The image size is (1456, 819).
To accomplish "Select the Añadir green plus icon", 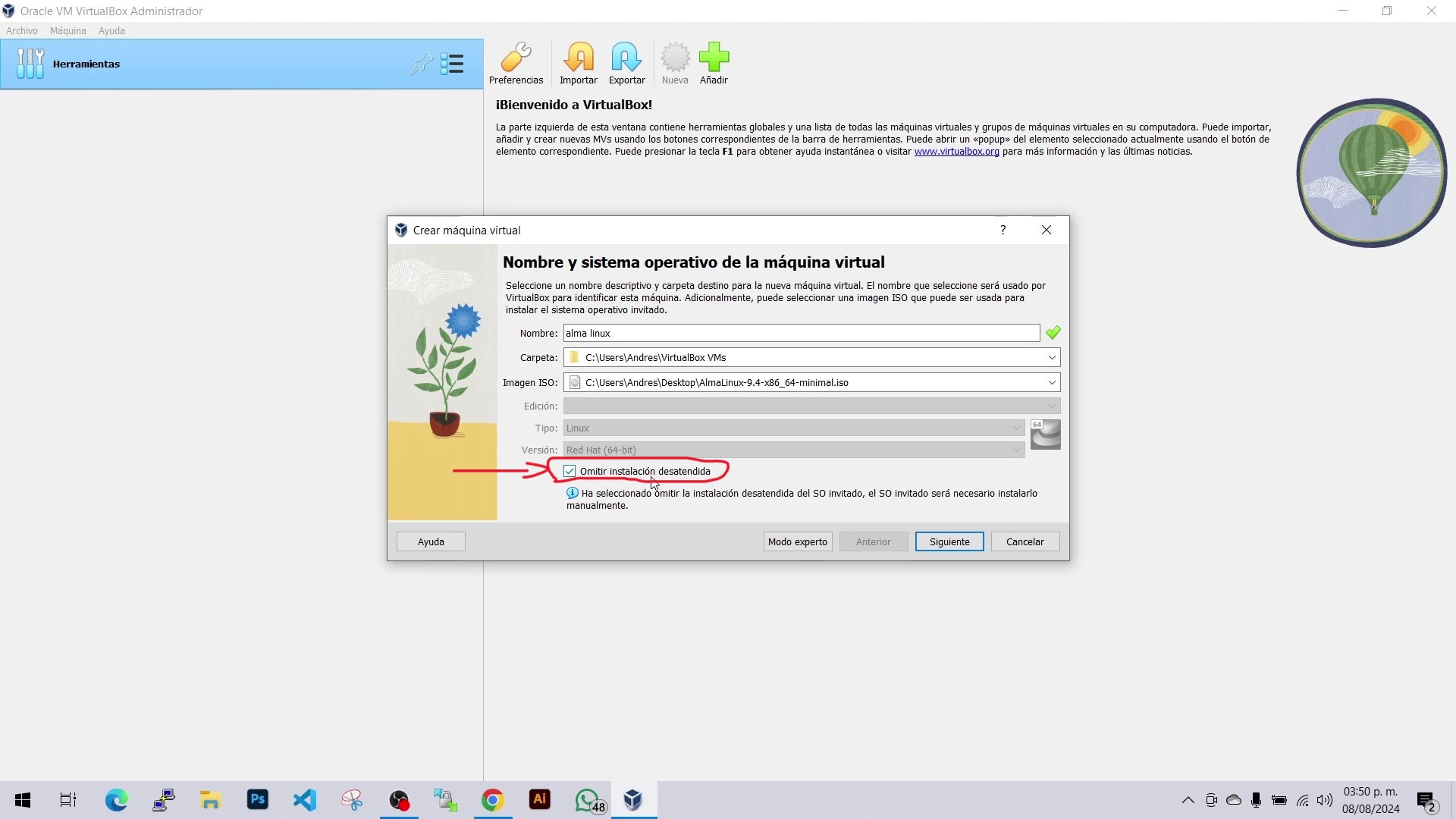I will tap(714, 64).
